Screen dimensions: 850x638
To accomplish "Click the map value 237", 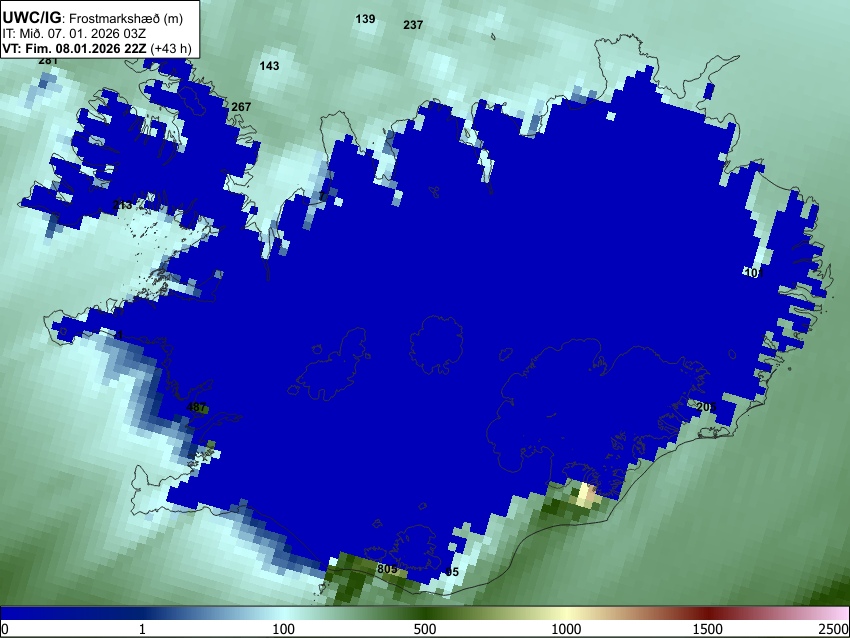I will (413, 25).
